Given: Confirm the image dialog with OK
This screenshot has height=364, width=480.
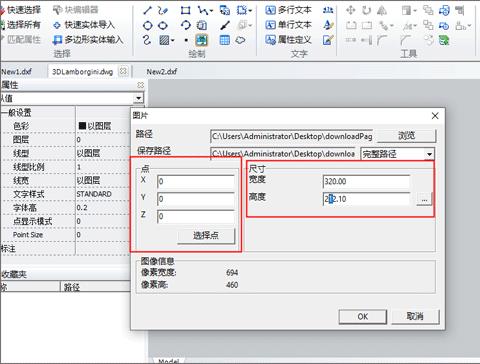Looking at the screenshot, I should pos(363,316).
